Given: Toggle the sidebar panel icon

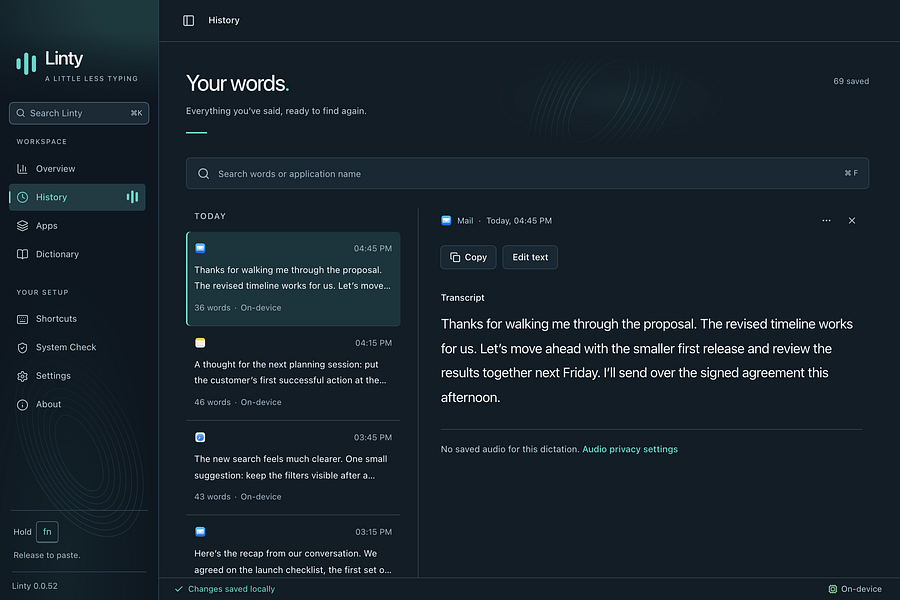Looking at the screenshot, I should tap(188, 21).
